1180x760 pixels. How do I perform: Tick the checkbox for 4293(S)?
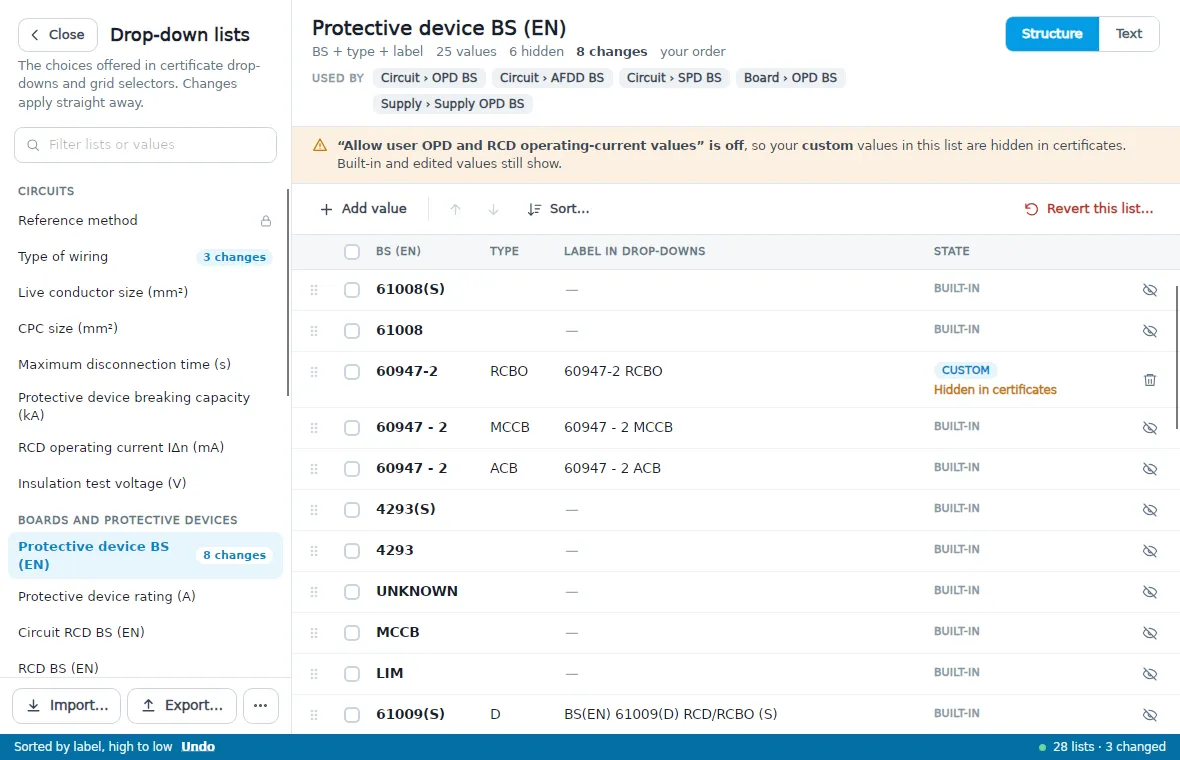pos(351,509)
